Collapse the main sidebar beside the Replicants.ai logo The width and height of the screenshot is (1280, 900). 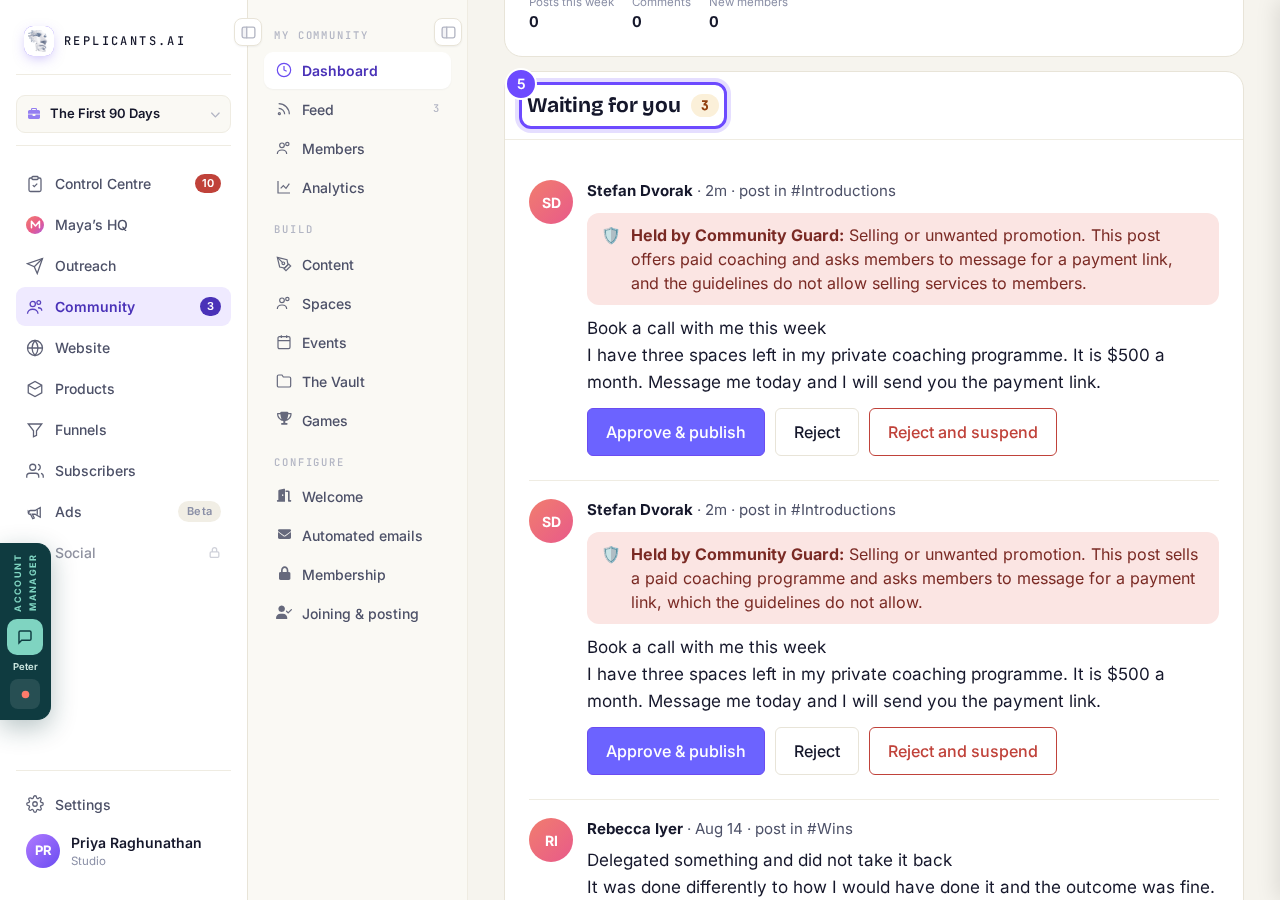(248, 32)
